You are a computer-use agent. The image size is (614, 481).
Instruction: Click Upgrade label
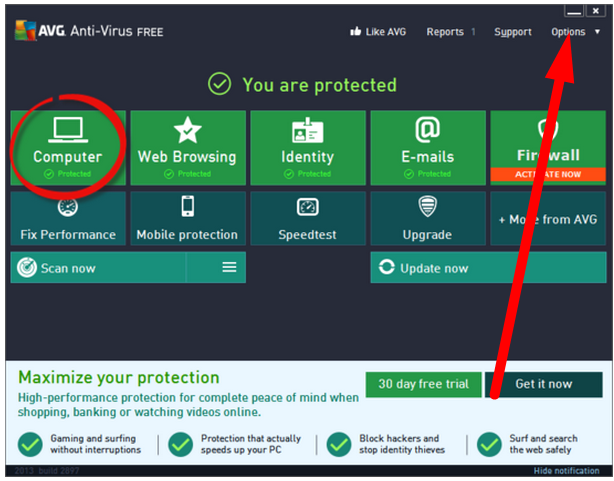coord(427,235)
